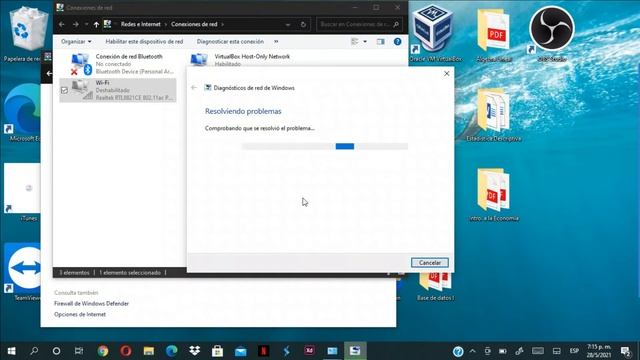The image size is (640, 360).
Task: Toggle the preview pane icon
Action: 380,42
